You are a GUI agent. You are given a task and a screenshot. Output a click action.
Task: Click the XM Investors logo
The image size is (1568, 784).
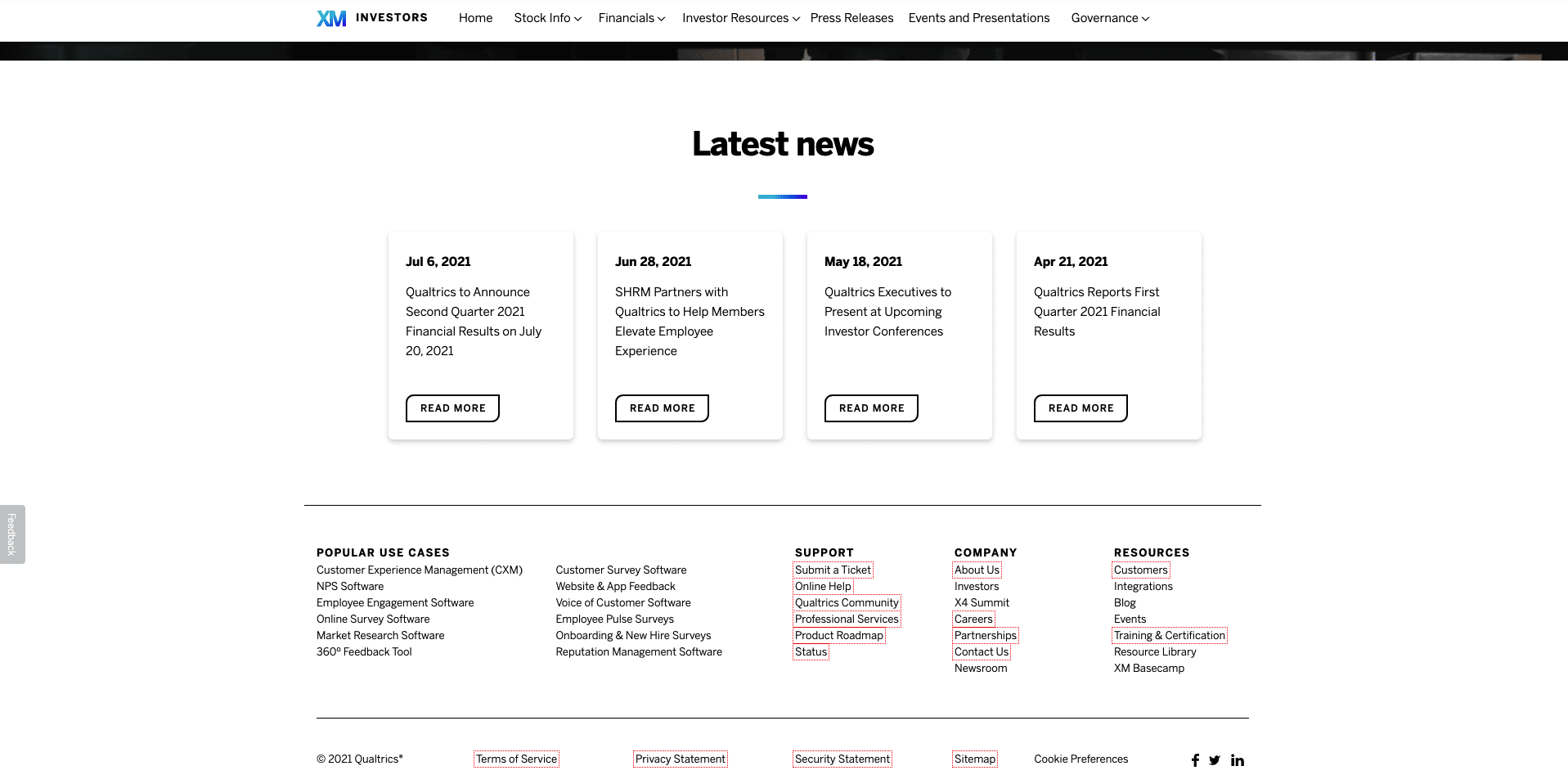[x=372, y=18]
